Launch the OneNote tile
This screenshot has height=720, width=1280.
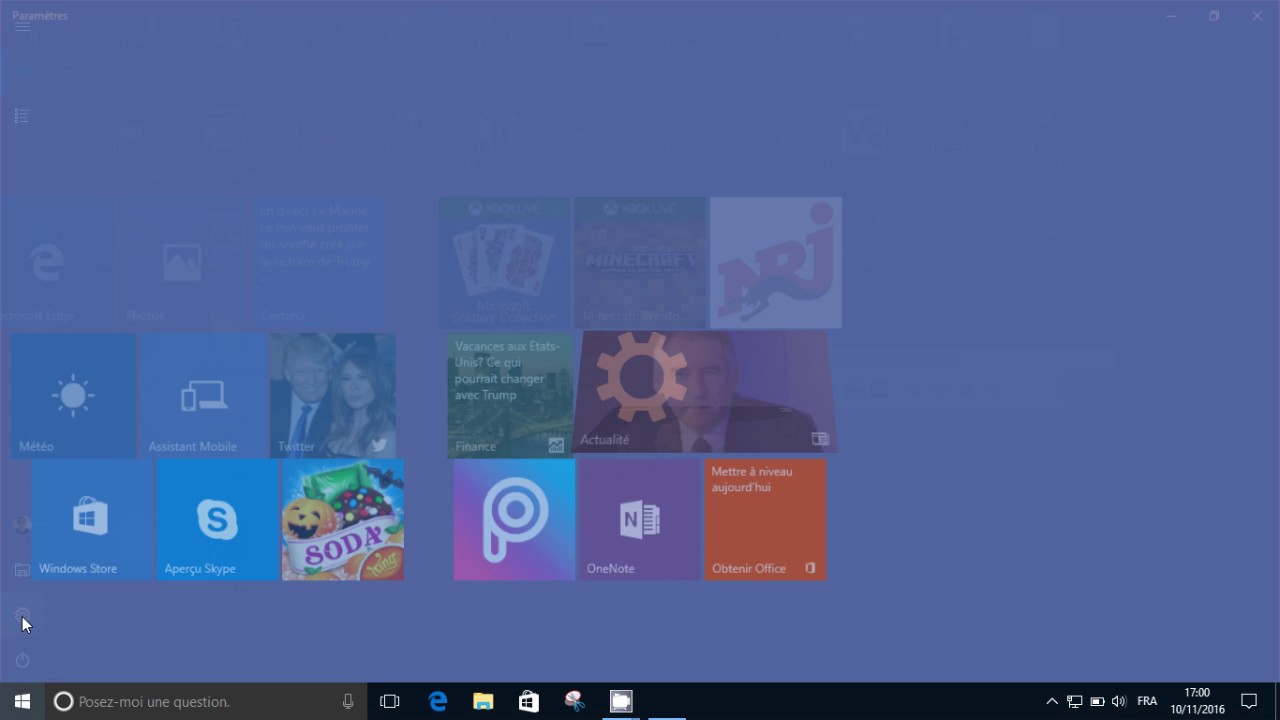click(x=640, y=520)
